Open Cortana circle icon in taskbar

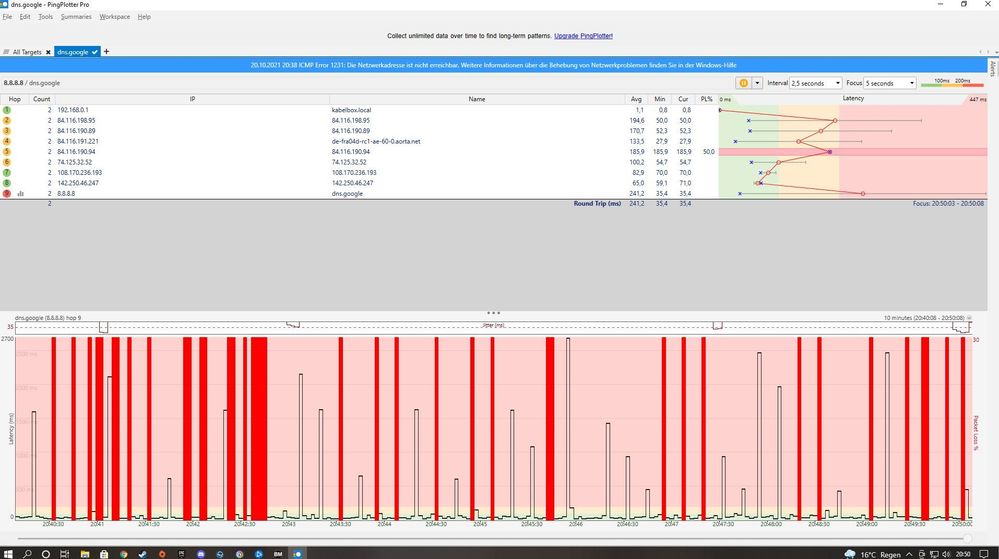[x=45, y=554]
